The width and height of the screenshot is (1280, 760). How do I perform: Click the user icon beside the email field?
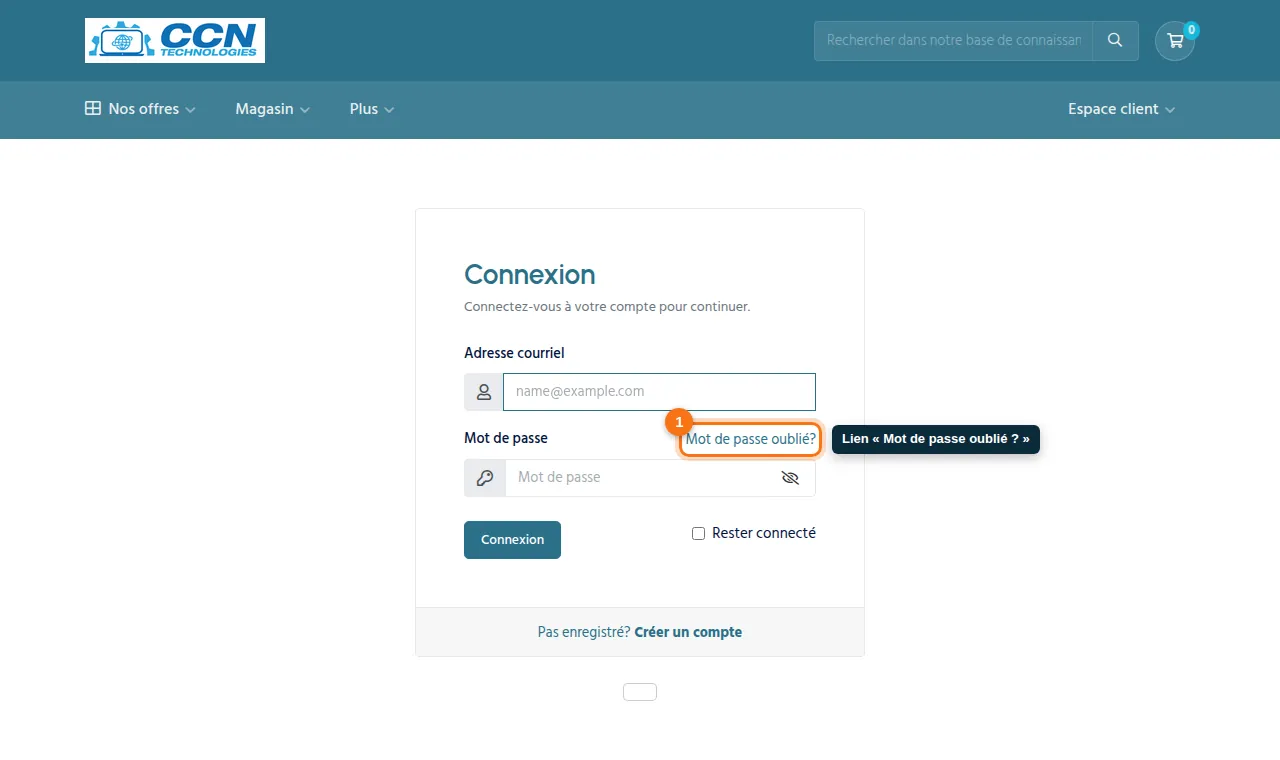484,392
